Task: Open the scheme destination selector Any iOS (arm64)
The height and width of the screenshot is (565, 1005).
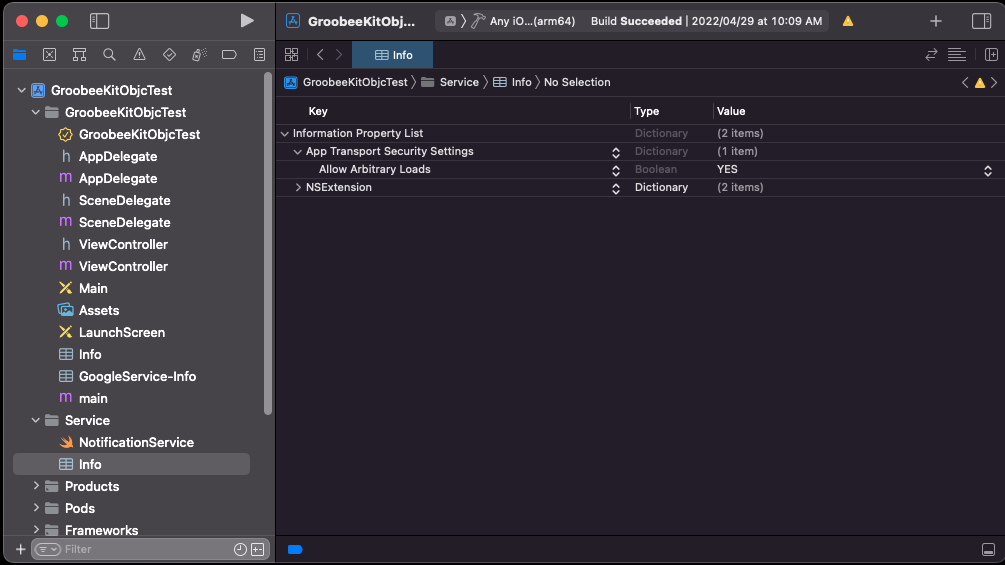Action: (532, 21)
